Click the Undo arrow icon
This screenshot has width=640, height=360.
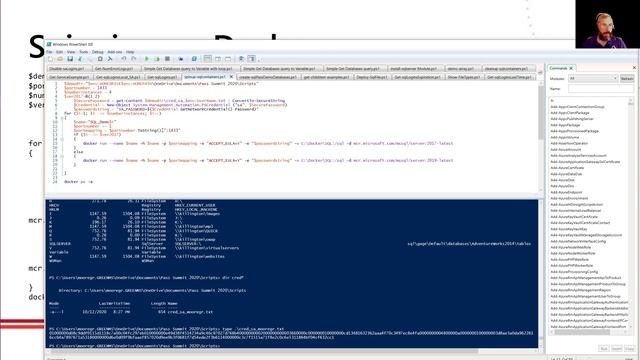[124, 59]
